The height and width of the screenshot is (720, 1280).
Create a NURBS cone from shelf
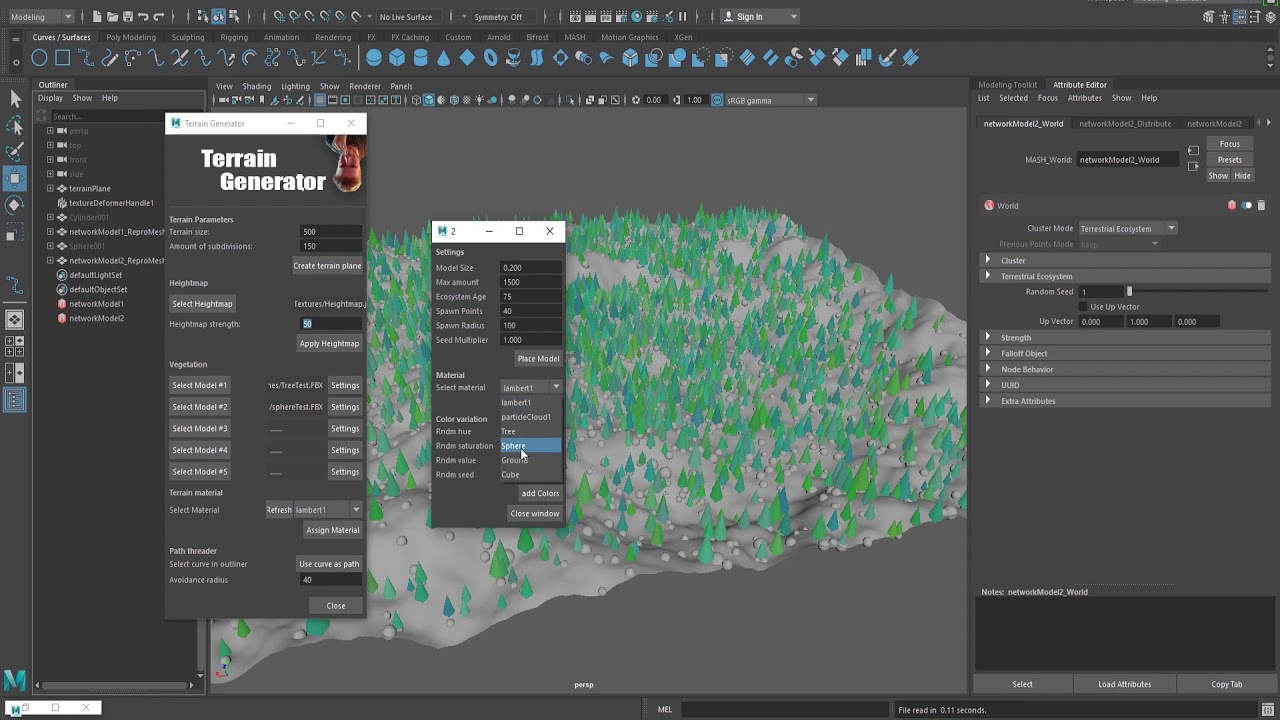tap(444, 58)
